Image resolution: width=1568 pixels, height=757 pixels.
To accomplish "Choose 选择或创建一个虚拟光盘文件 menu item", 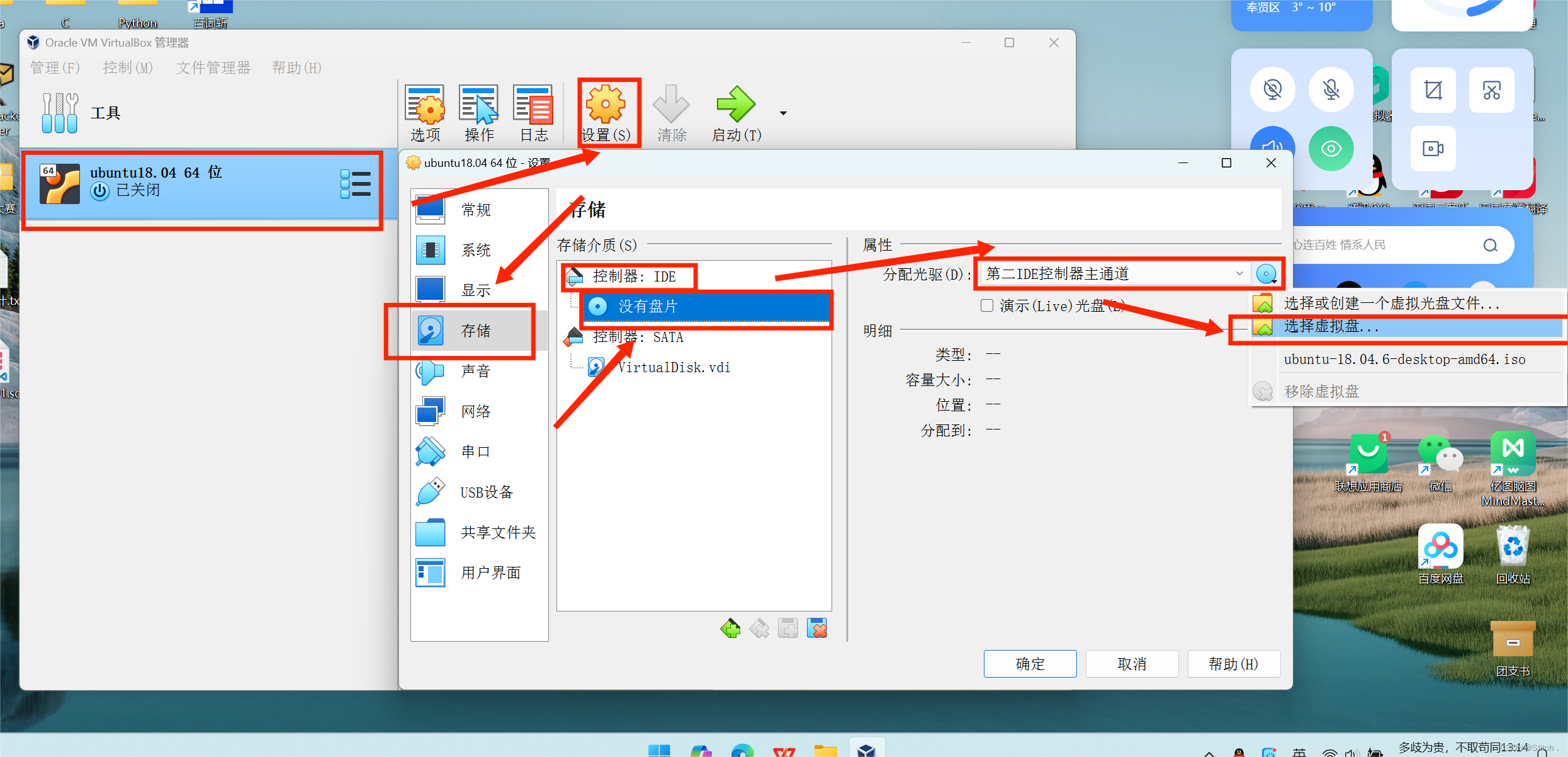I will (1407, 304).
